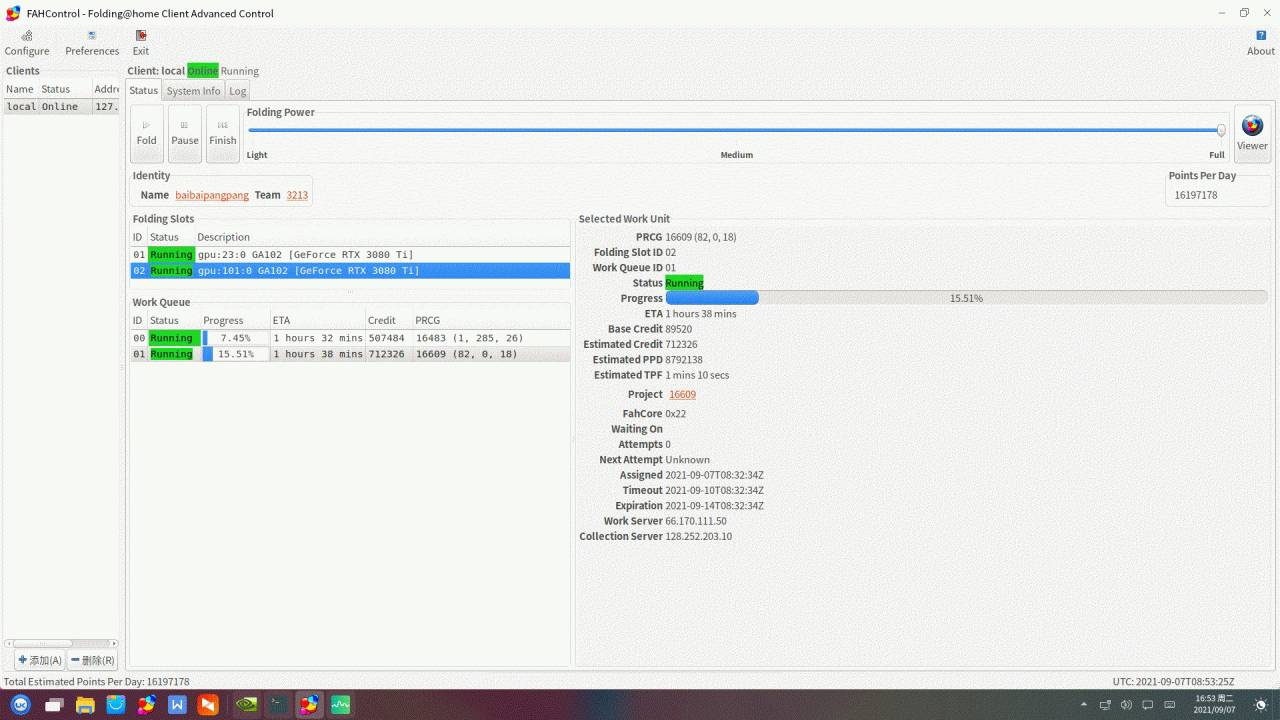The height and width of the screenshot is (720, 1280).
Task: Click the Work Queue Credit column header
Action: point(389,320)
